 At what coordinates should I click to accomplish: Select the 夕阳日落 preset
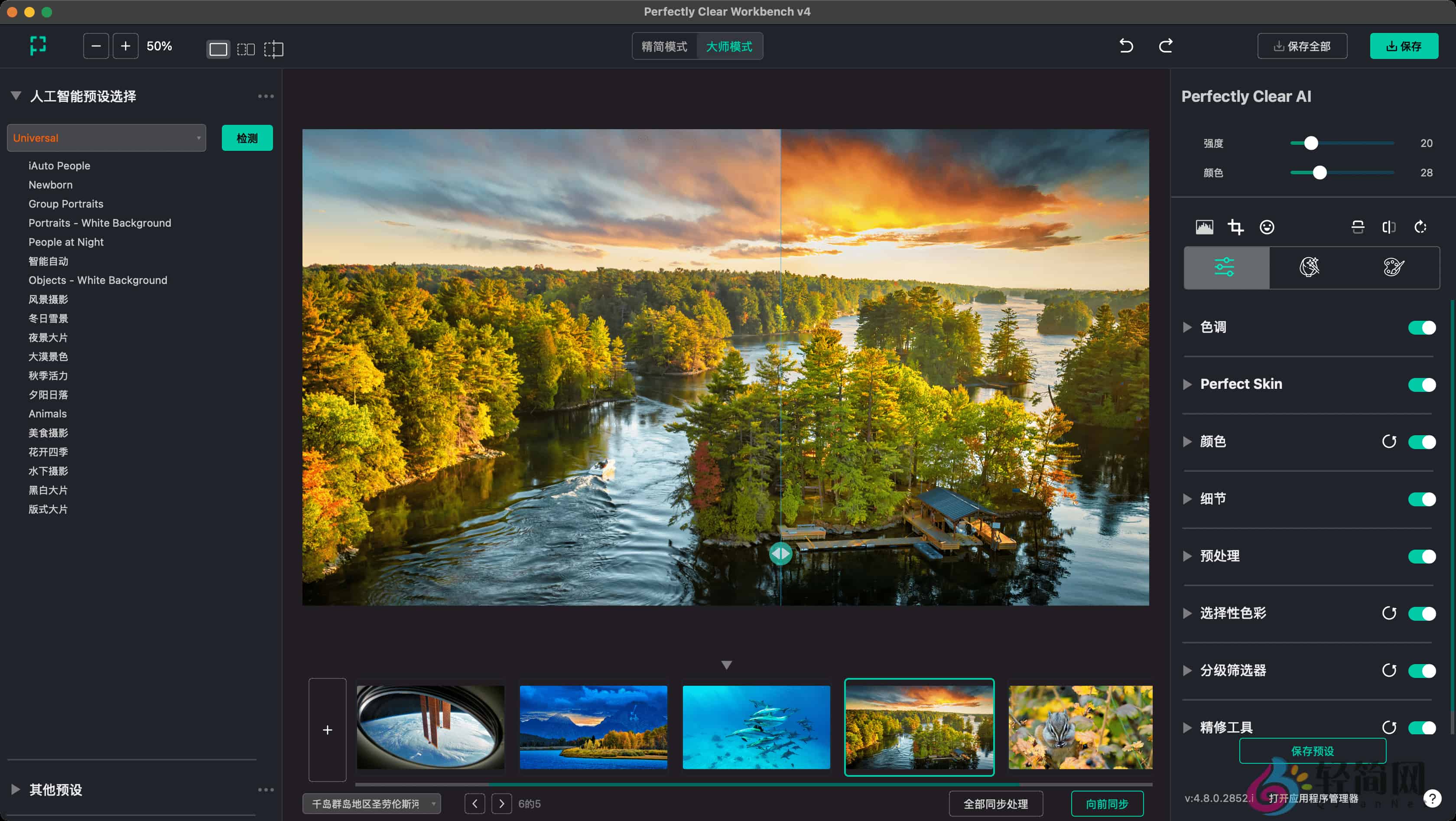(48, 394)
